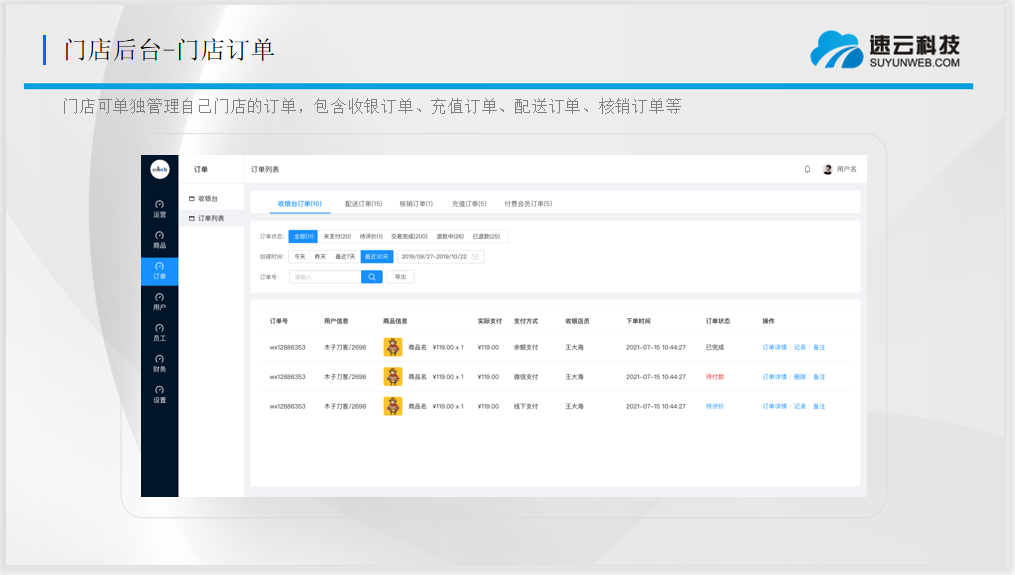This screenshot has width=1015, height=575.
Task: Switch to the 配送订单(15) tab
Action: (x=363, y=203)
